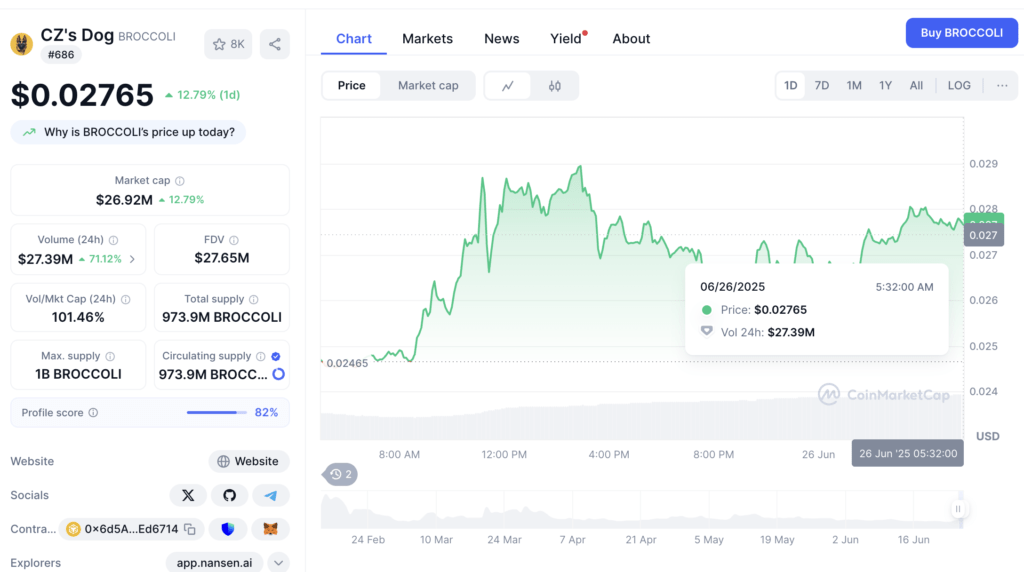Expand the Explorers dropdown chevron
Screen dimensions: 1024x572
point(278,563)
